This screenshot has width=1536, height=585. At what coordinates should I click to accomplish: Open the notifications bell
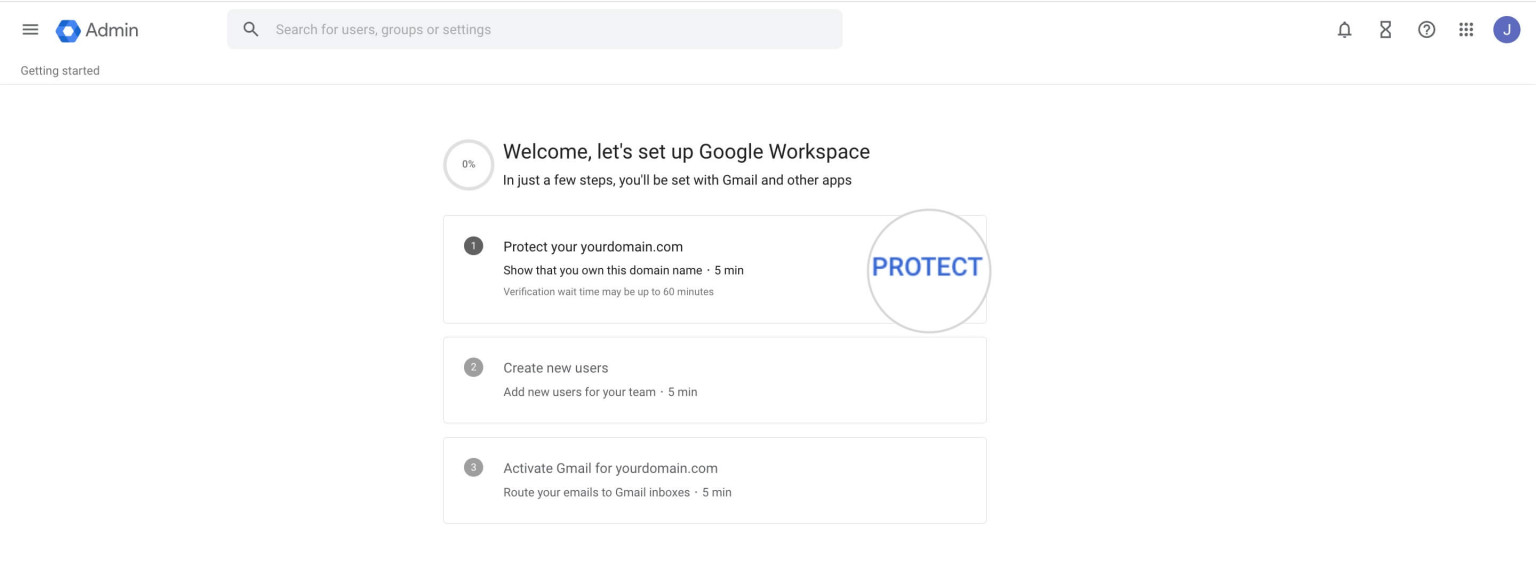click(1344, 30)
